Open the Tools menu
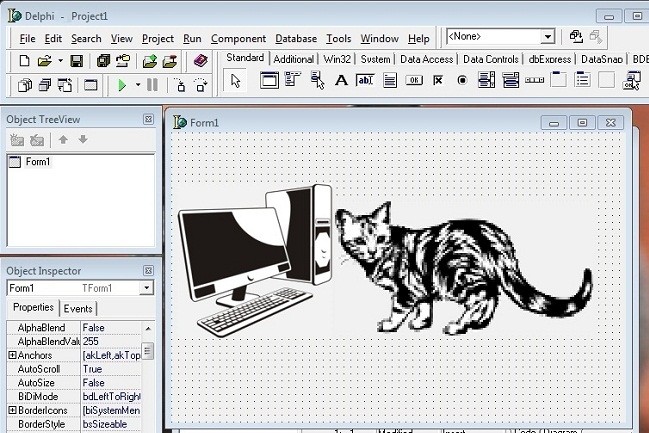 pyautogui.click(x=339, y=38)
